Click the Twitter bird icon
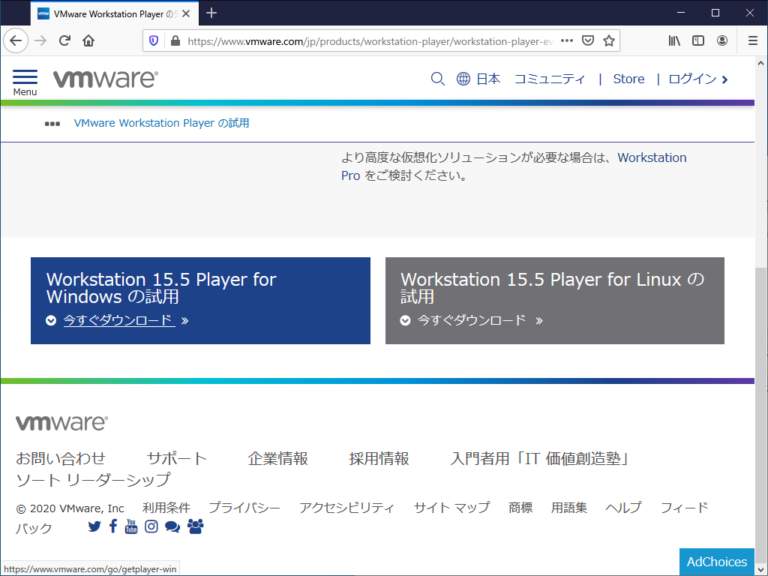The width and height of the screenshot is (768, 576). tap(94, 527)
